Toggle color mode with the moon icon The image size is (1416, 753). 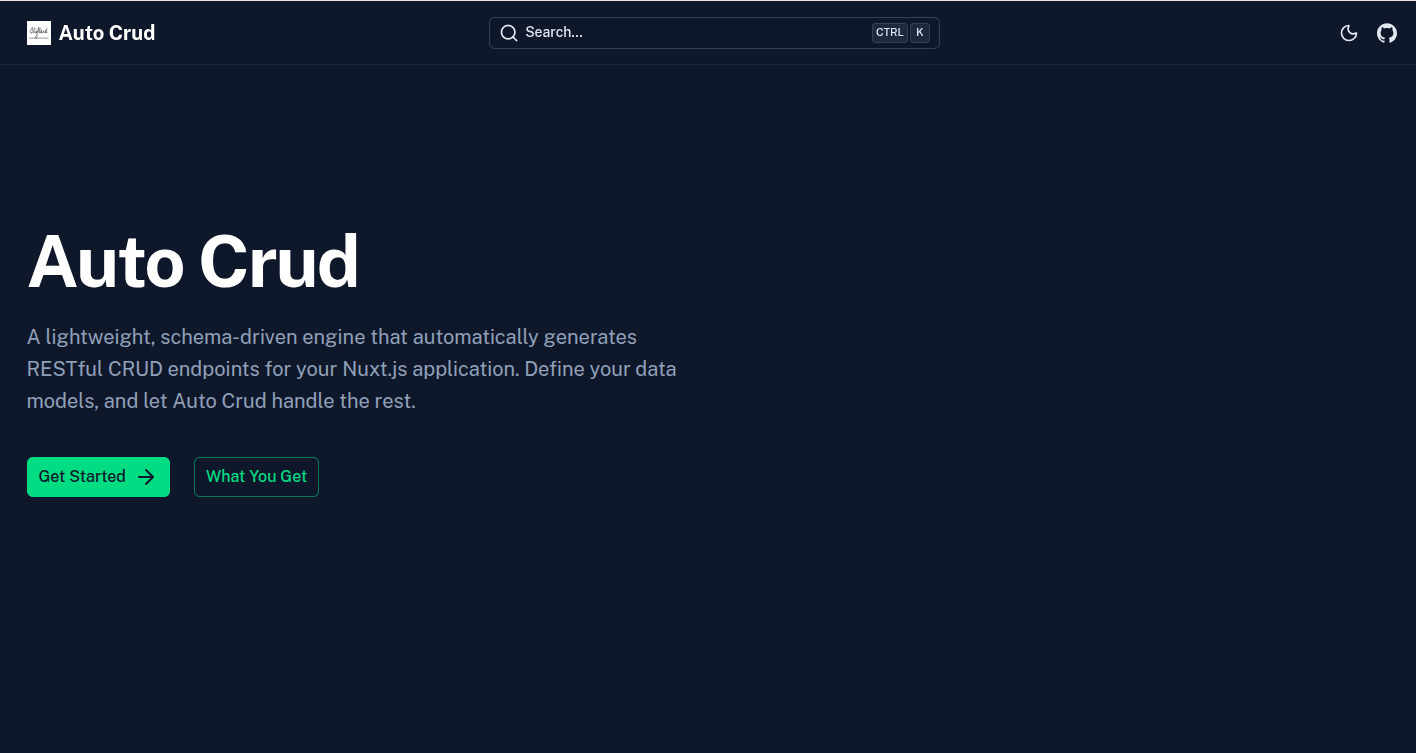coord(1349,33)
